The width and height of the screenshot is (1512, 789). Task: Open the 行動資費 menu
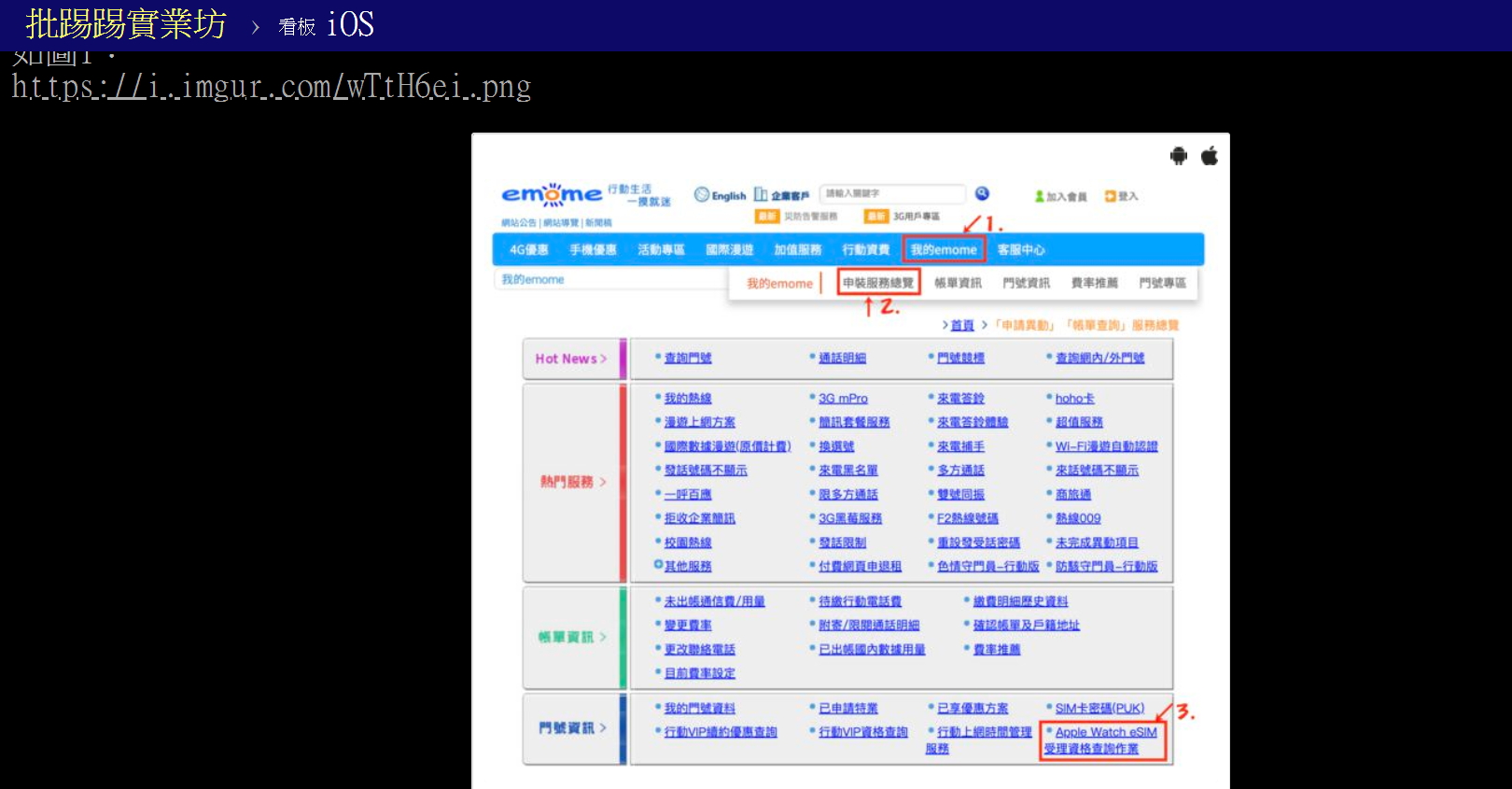pos(866,250)
